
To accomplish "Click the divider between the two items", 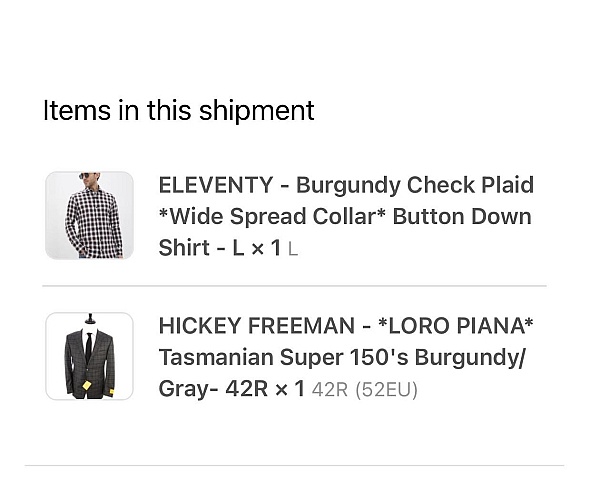I will (x=294, y=286).
